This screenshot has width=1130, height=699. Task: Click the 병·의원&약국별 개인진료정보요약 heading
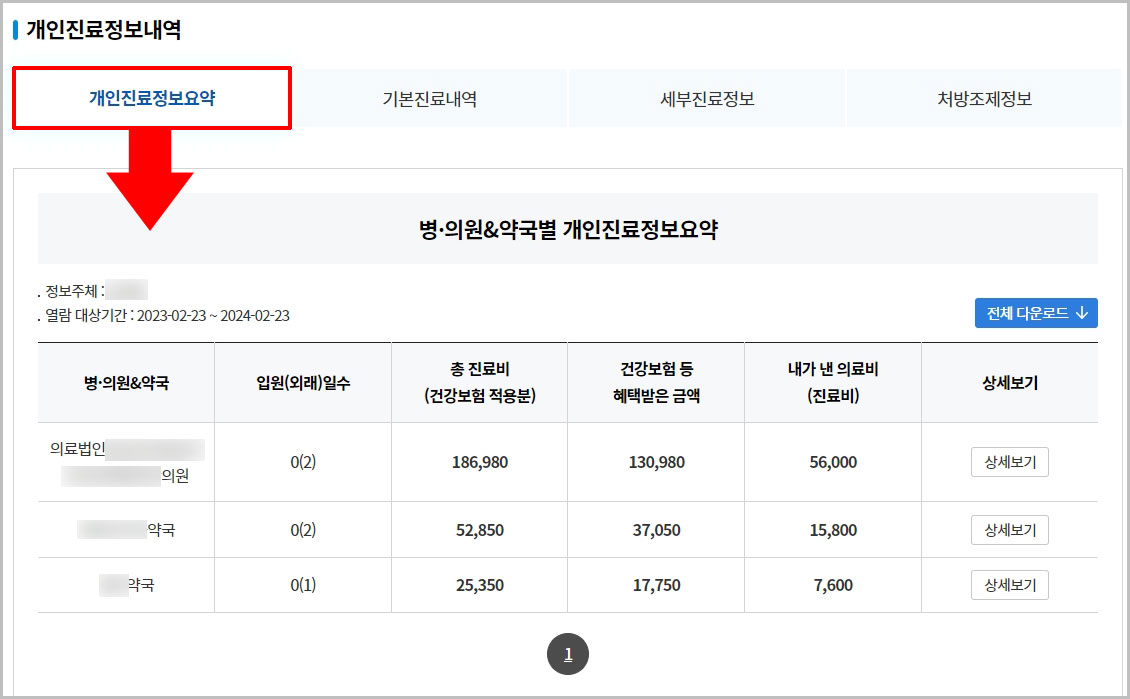point(568,228)
